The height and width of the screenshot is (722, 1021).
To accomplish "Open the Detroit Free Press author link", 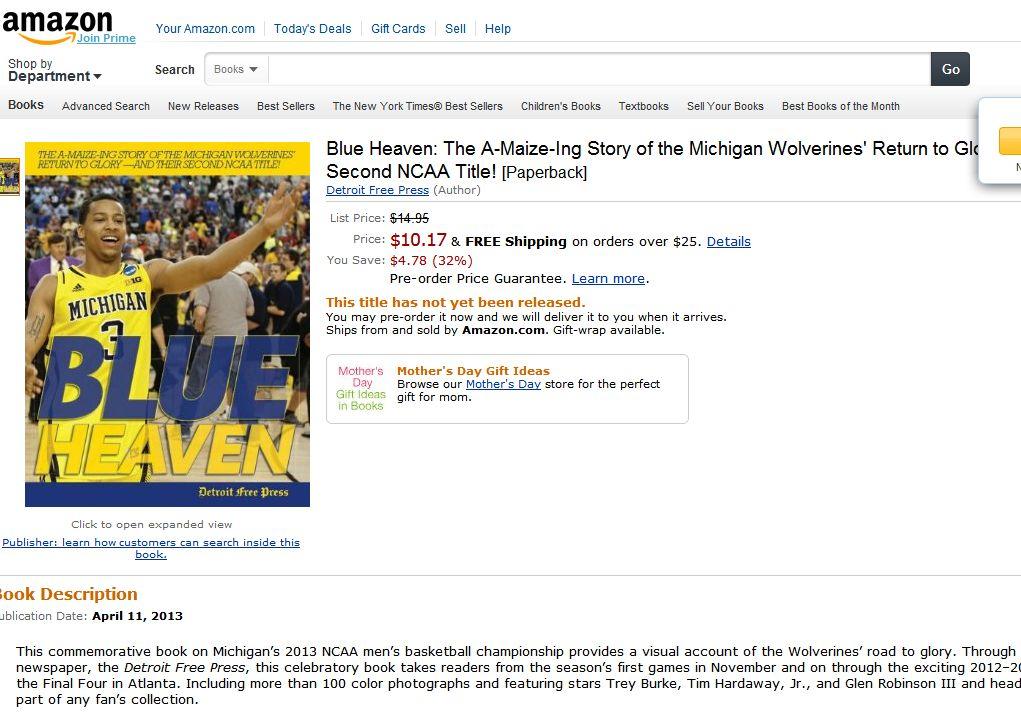I will click(377, 190).
